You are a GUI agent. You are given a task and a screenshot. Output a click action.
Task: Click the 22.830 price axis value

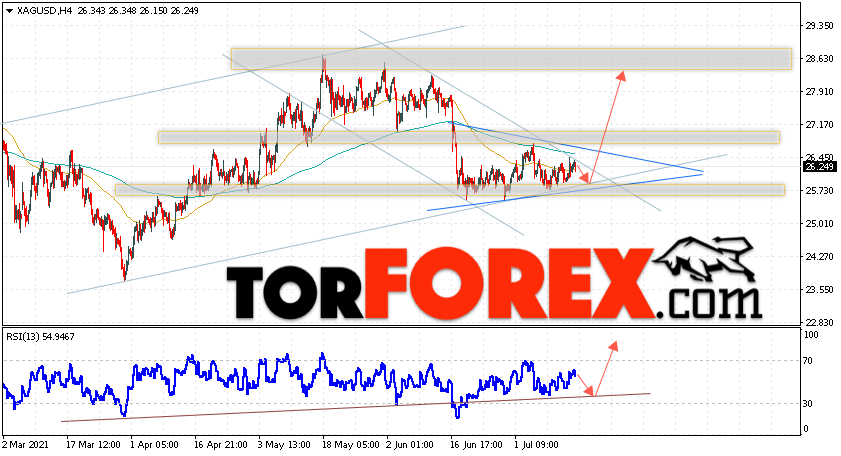tap(819, 322)
